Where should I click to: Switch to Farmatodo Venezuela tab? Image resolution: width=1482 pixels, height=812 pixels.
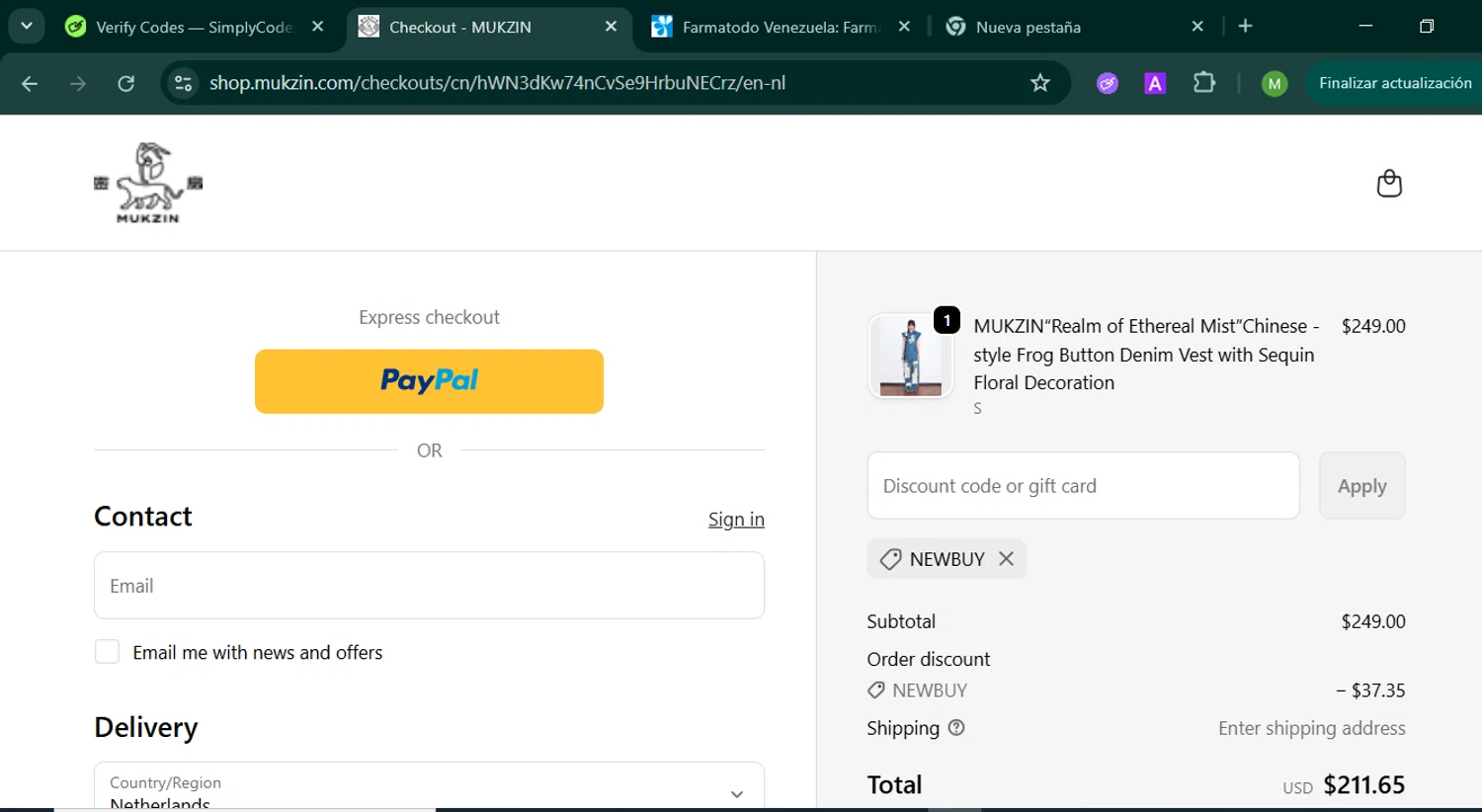pyautogui.click(x=781, y=27)
